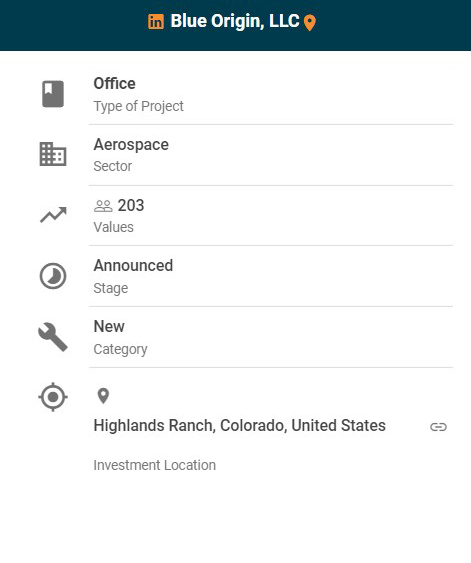Click the orange map pin in header
The image size is (471, 563).
[x=310, y=23]
